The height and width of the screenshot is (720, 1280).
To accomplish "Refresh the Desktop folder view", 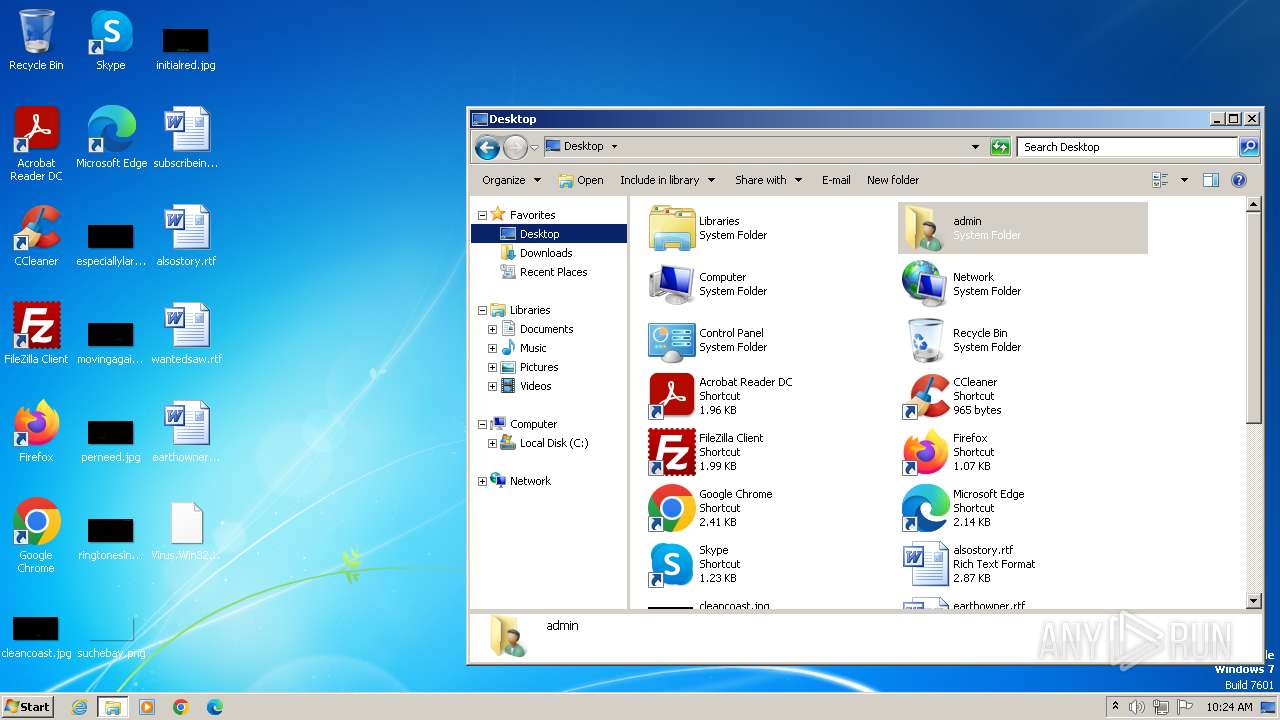I will pyautogui.click(x=1000, y=147).
